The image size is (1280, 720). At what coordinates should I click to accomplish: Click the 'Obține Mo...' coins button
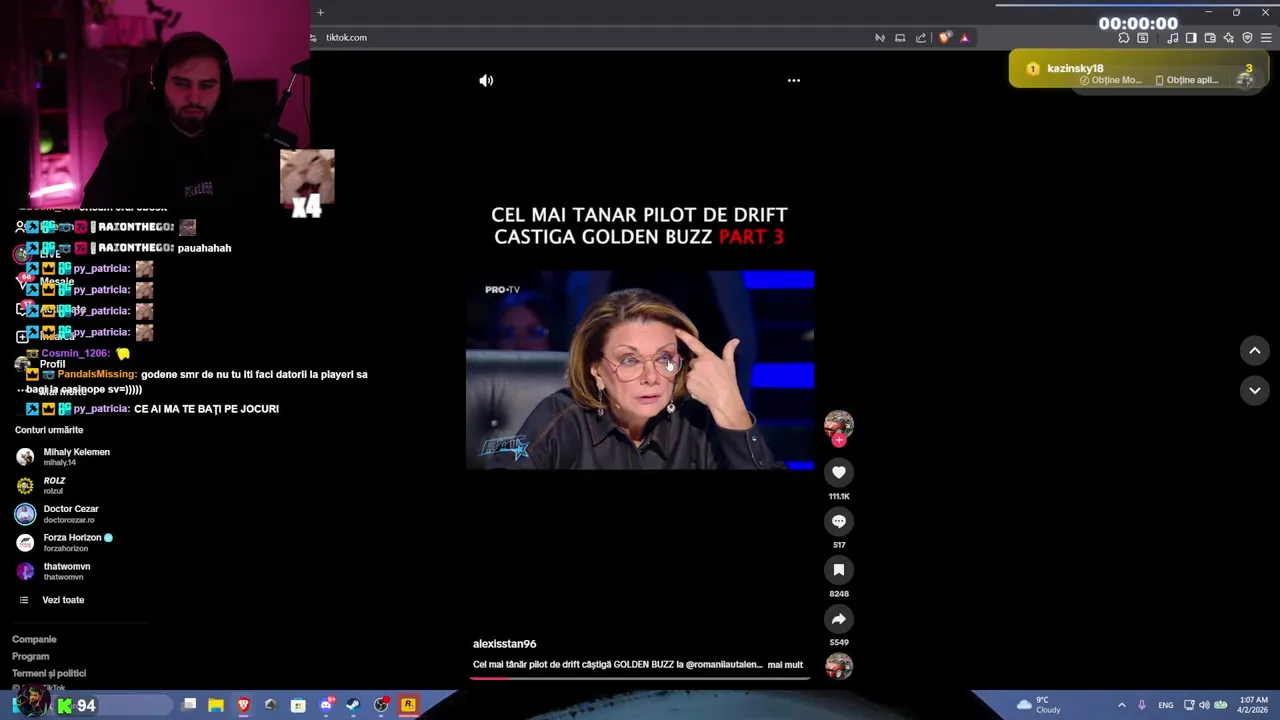click(1111, 80)
